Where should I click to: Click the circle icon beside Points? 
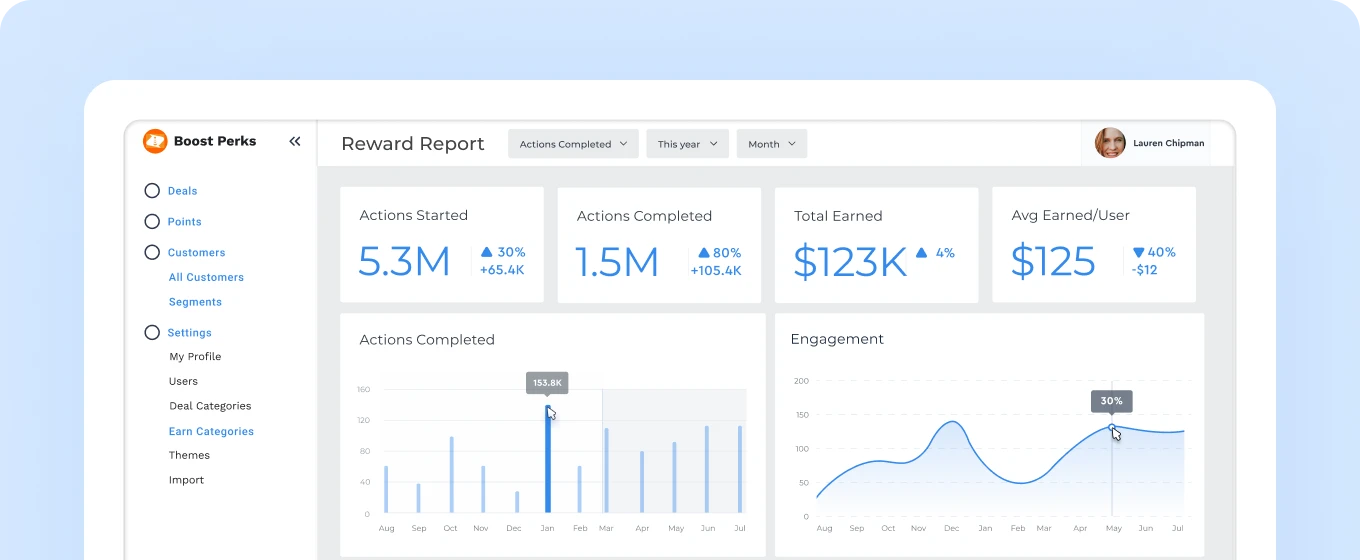(x=152, y=222)
